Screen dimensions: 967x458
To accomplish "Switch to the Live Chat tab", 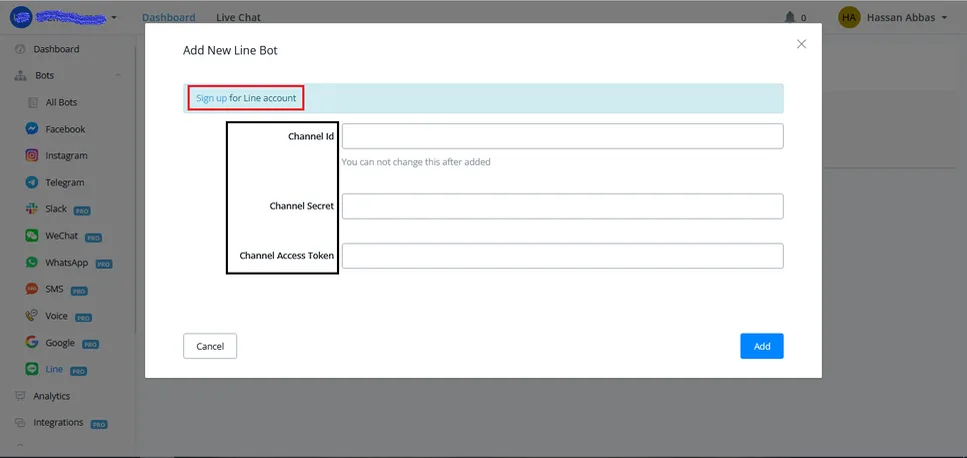I will coord(238,17).
